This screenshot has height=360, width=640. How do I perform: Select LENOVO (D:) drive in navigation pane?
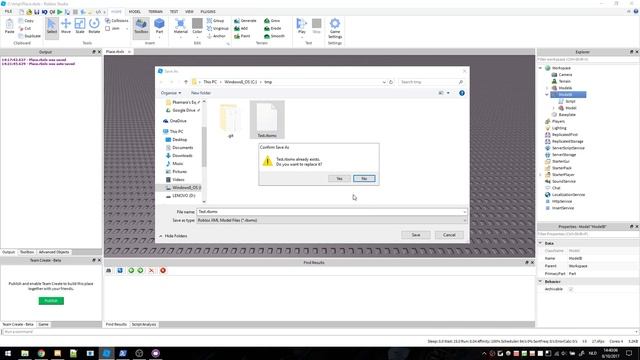click(183, 196)
